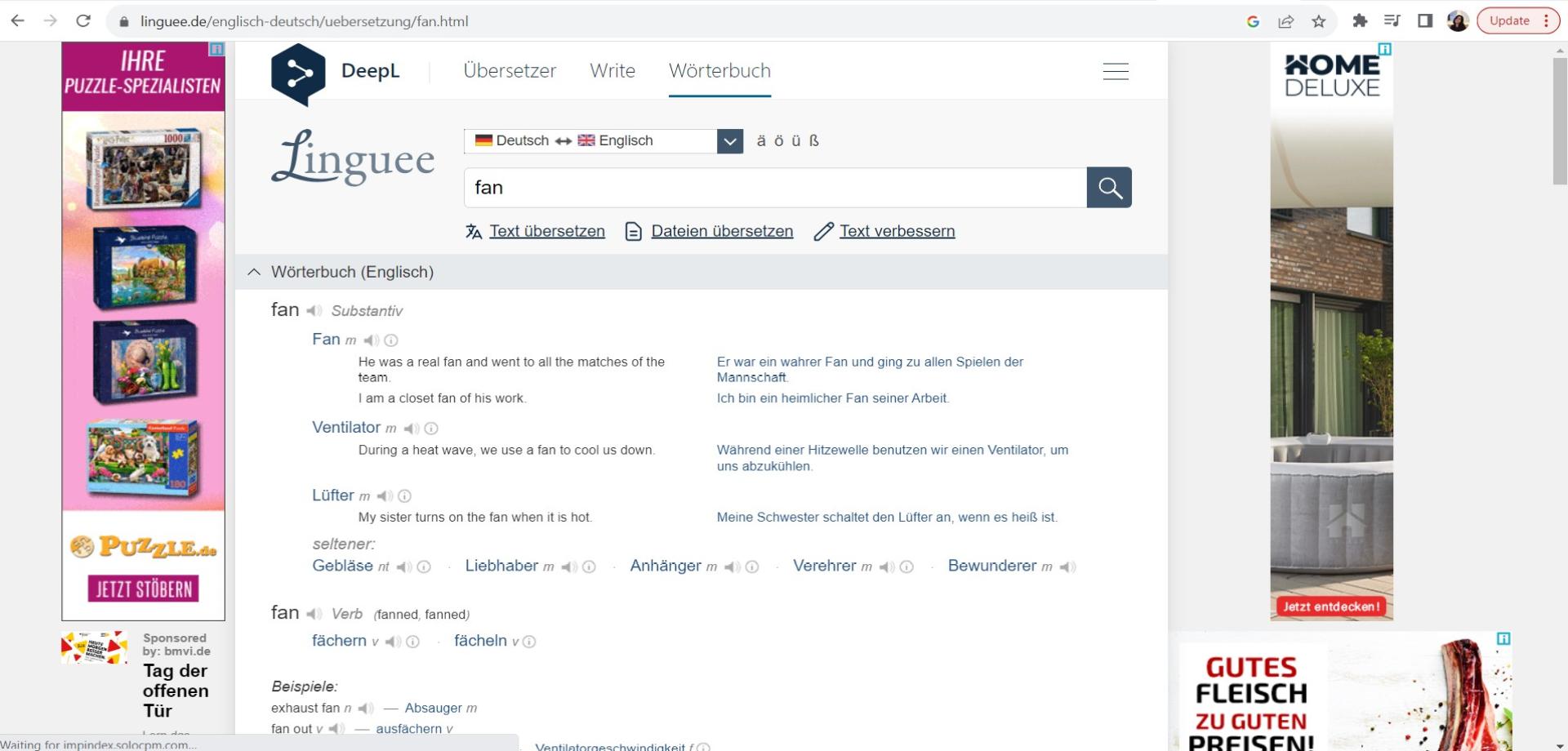Insert special character ß
The height and width of the screenshot is (751, 1568).
point(814,141)
